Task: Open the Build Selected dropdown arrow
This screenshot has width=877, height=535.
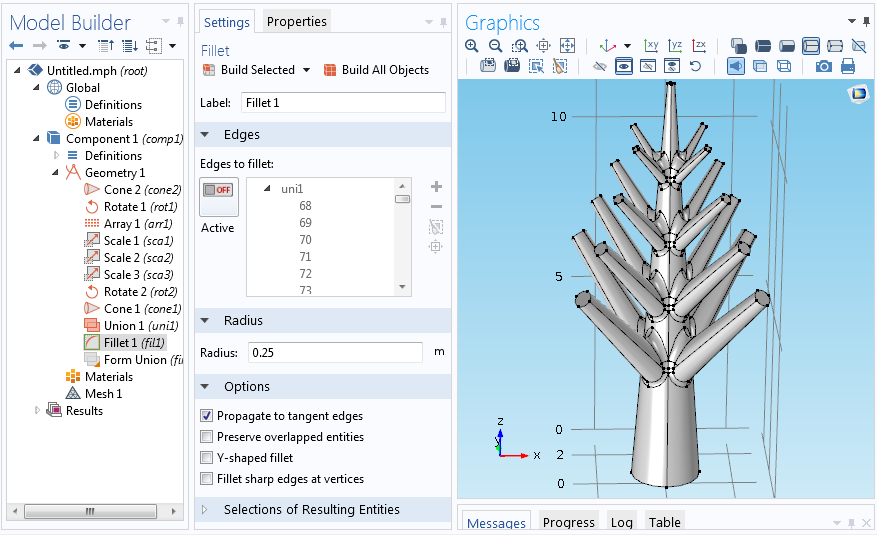Action: point(304,70)
